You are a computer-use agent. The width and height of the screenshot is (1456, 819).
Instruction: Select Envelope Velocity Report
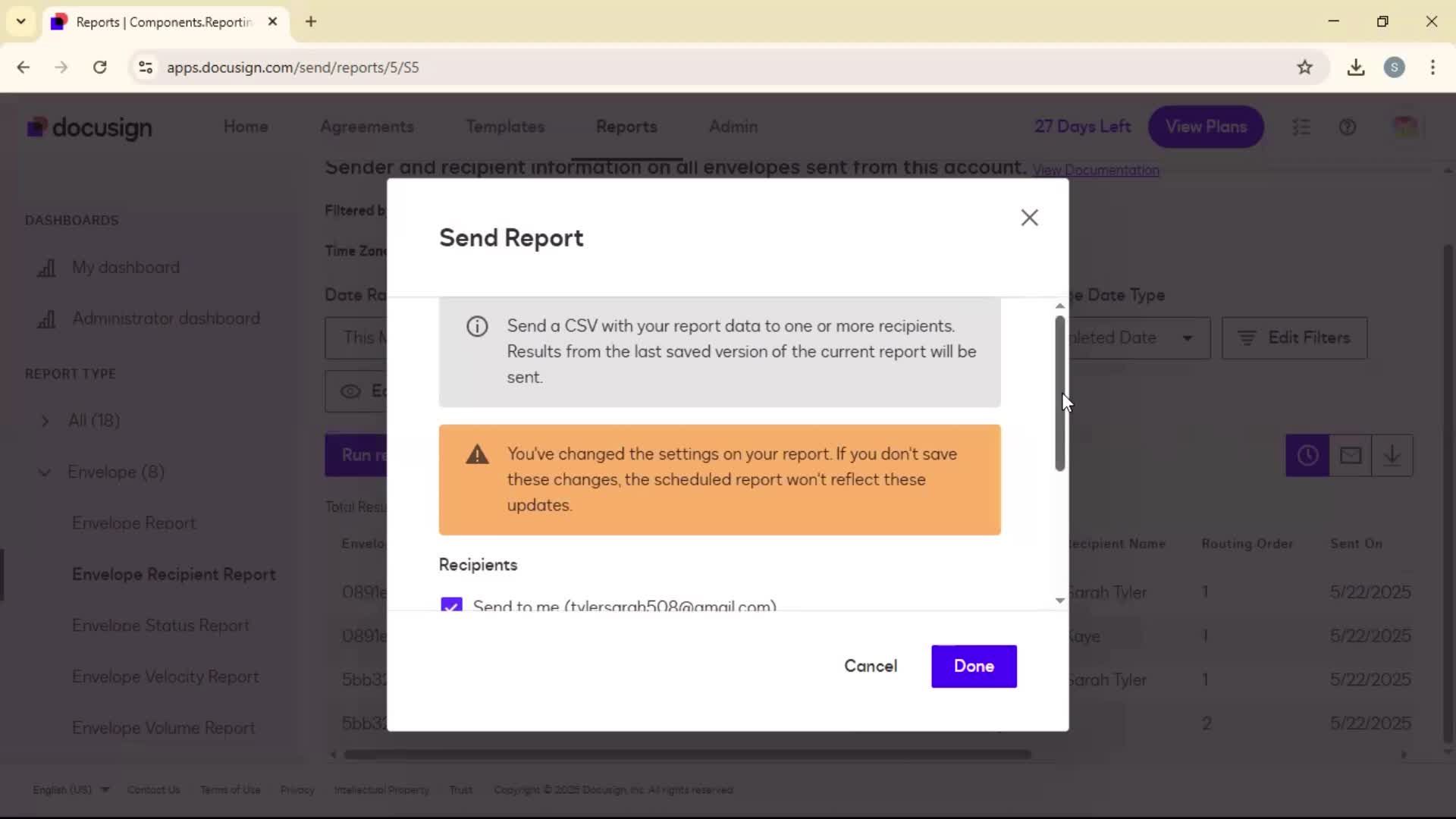pos(165,676)
